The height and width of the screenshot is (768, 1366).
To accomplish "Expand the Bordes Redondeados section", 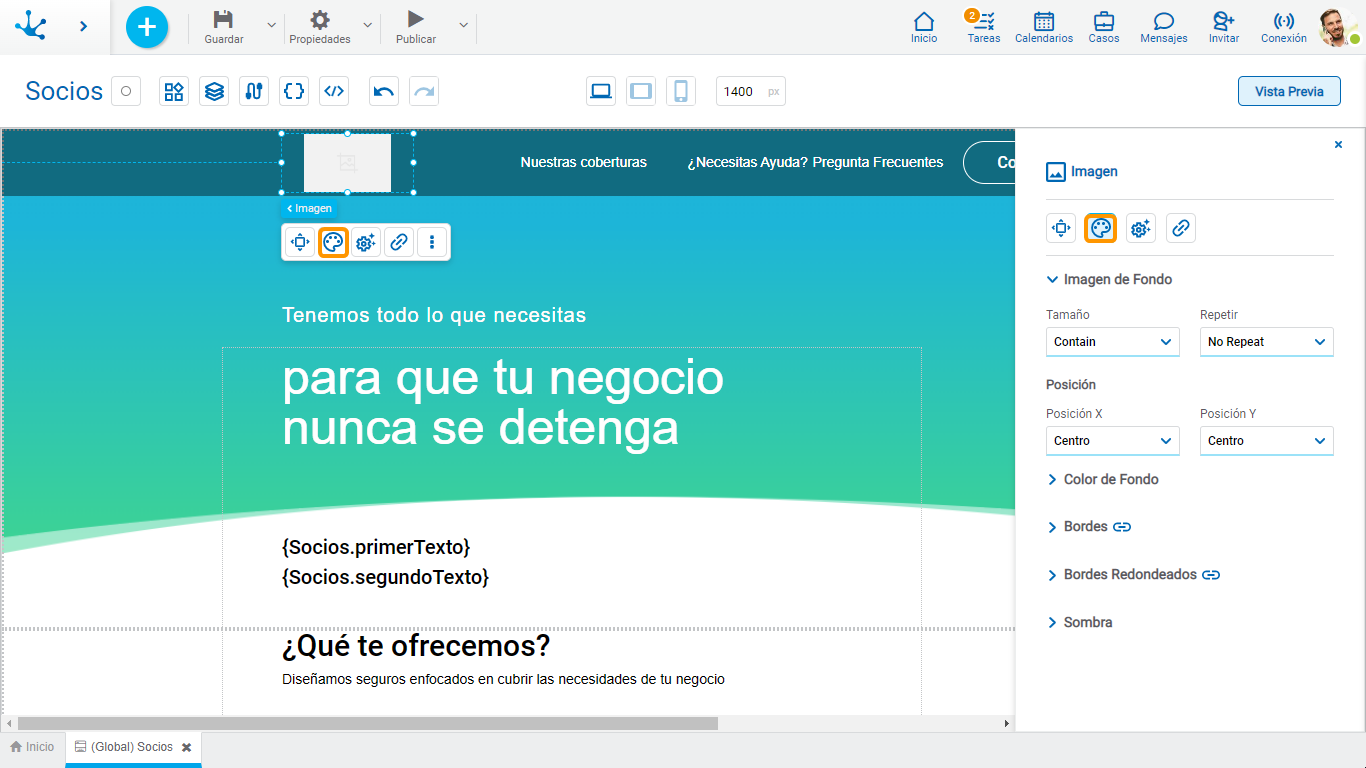I will [x=1121, y=574].
